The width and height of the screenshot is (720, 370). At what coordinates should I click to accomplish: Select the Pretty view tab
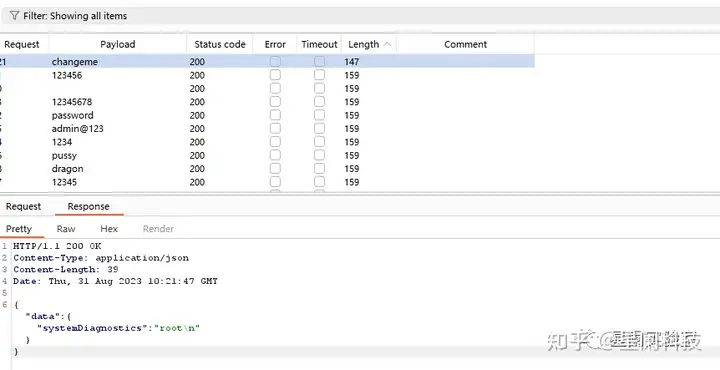(19, 229)
